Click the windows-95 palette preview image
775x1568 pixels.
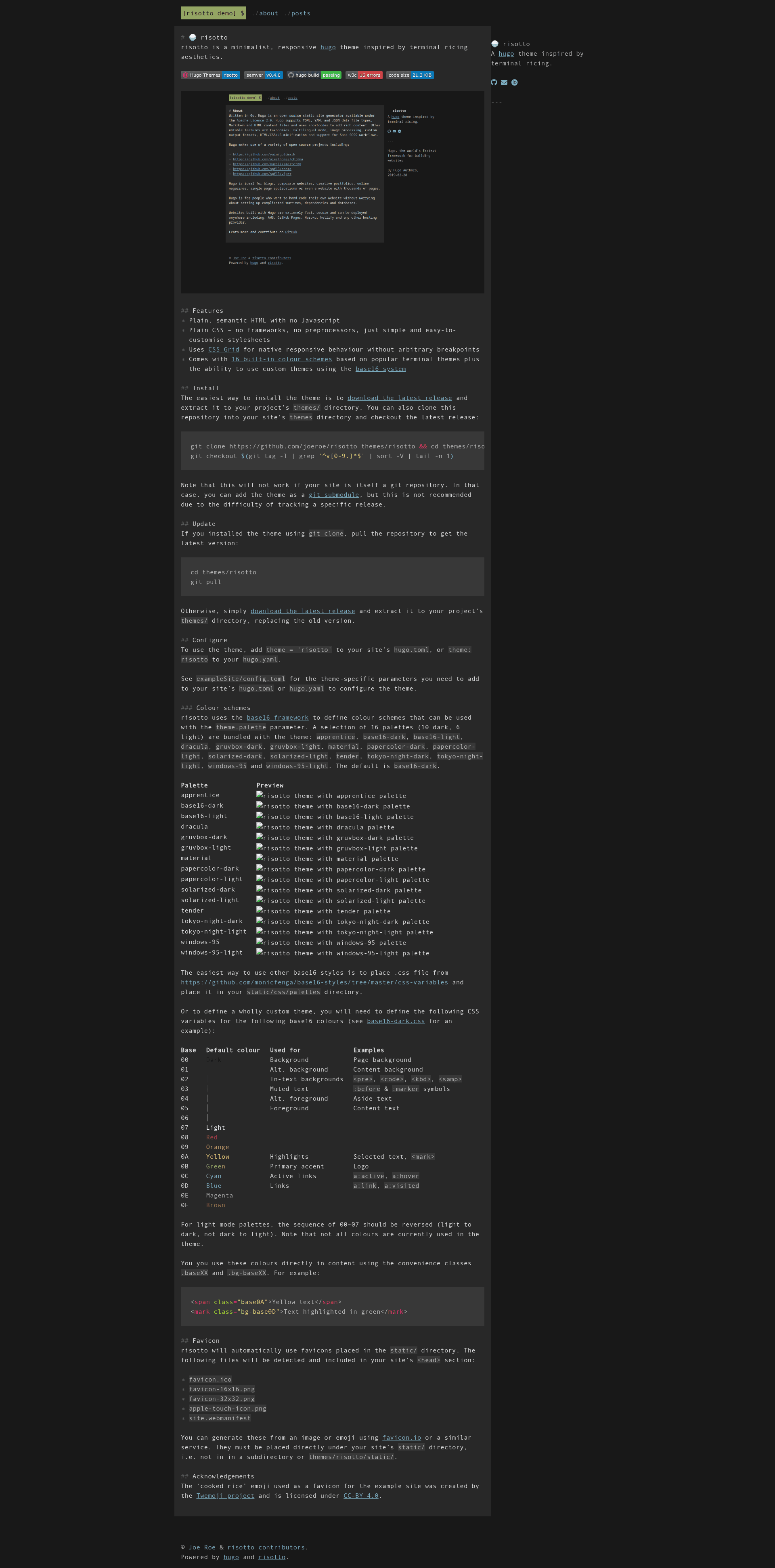[x=331, y=942]
